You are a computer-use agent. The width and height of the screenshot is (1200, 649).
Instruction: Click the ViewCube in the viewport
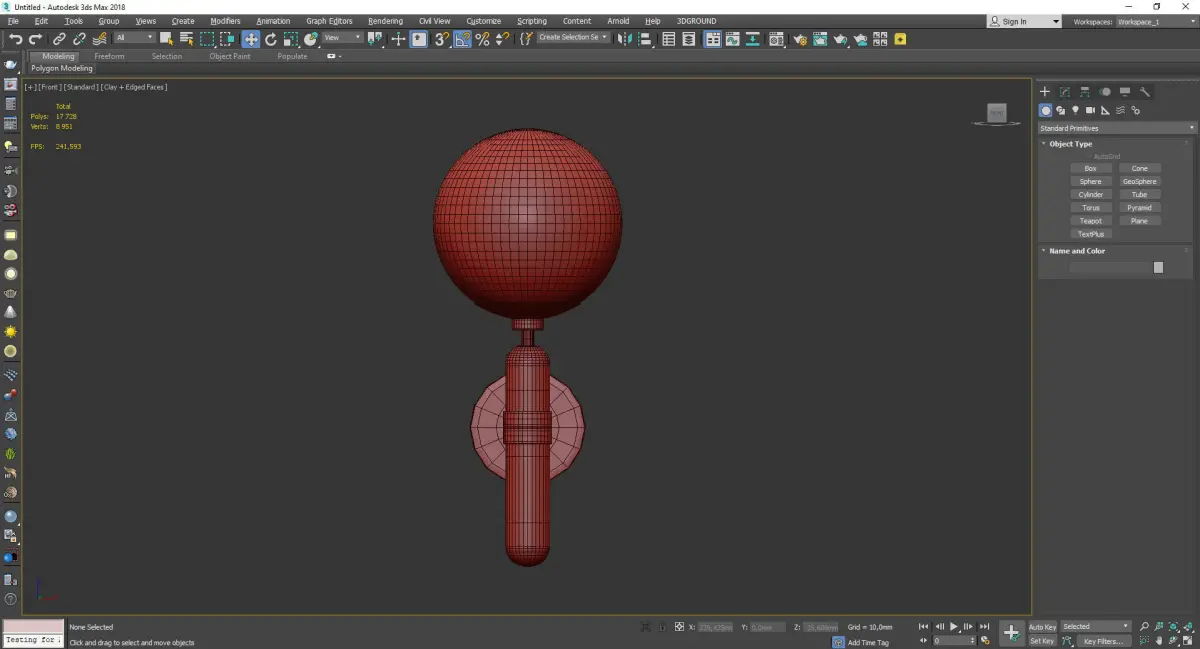point(996,115)
